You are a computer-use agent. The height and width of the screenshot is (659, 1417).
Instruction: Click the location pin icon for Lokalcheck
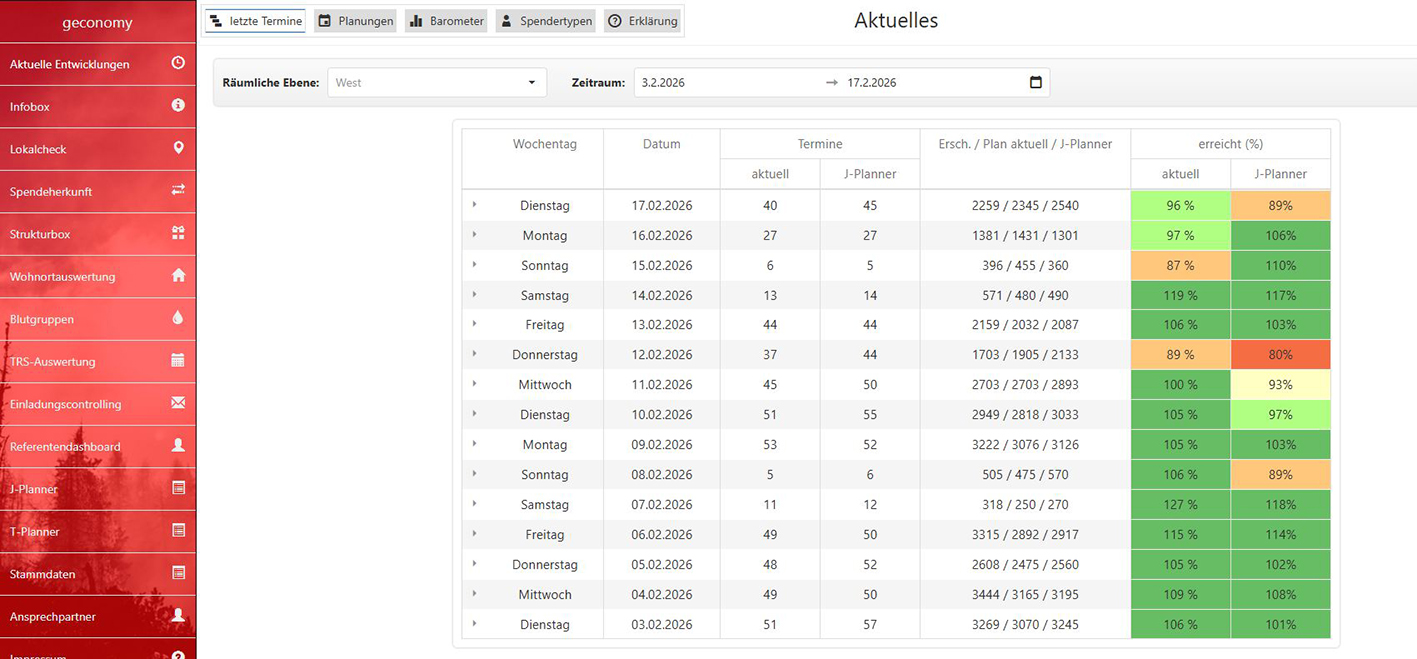[178, 148]
